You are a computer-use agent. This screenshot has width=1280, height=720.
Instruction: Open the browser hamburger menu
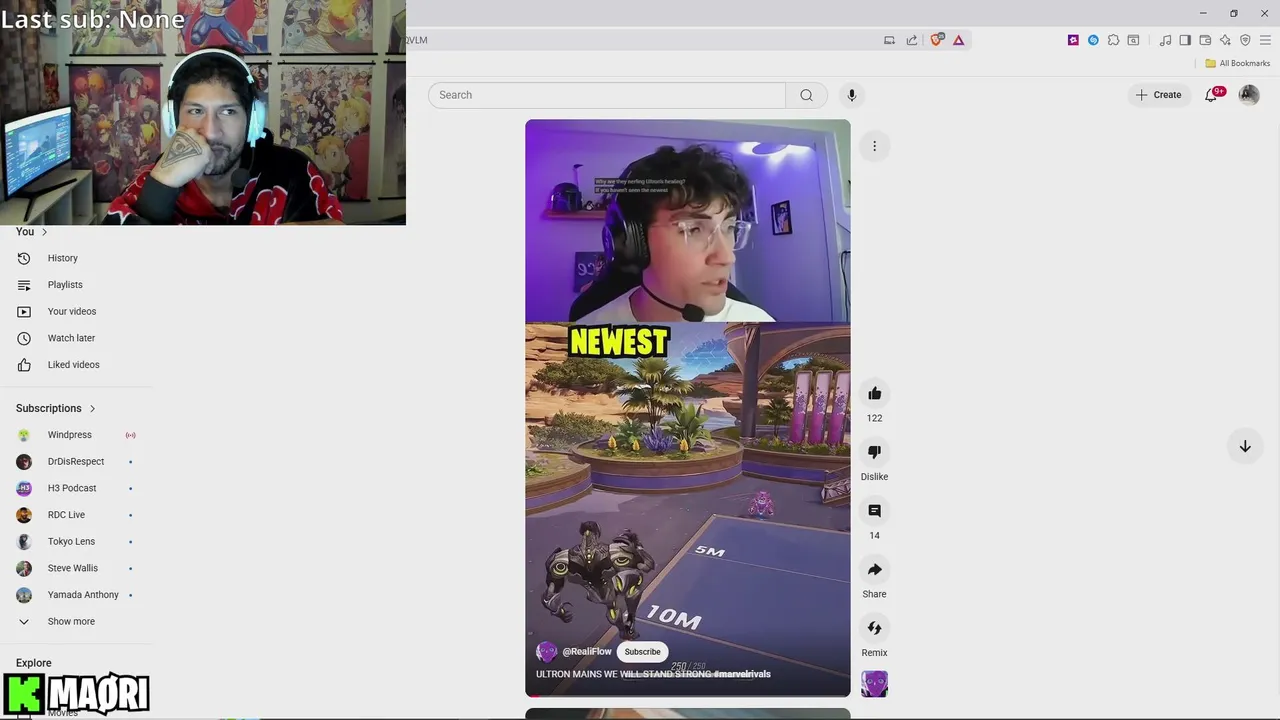point(1265,40)
